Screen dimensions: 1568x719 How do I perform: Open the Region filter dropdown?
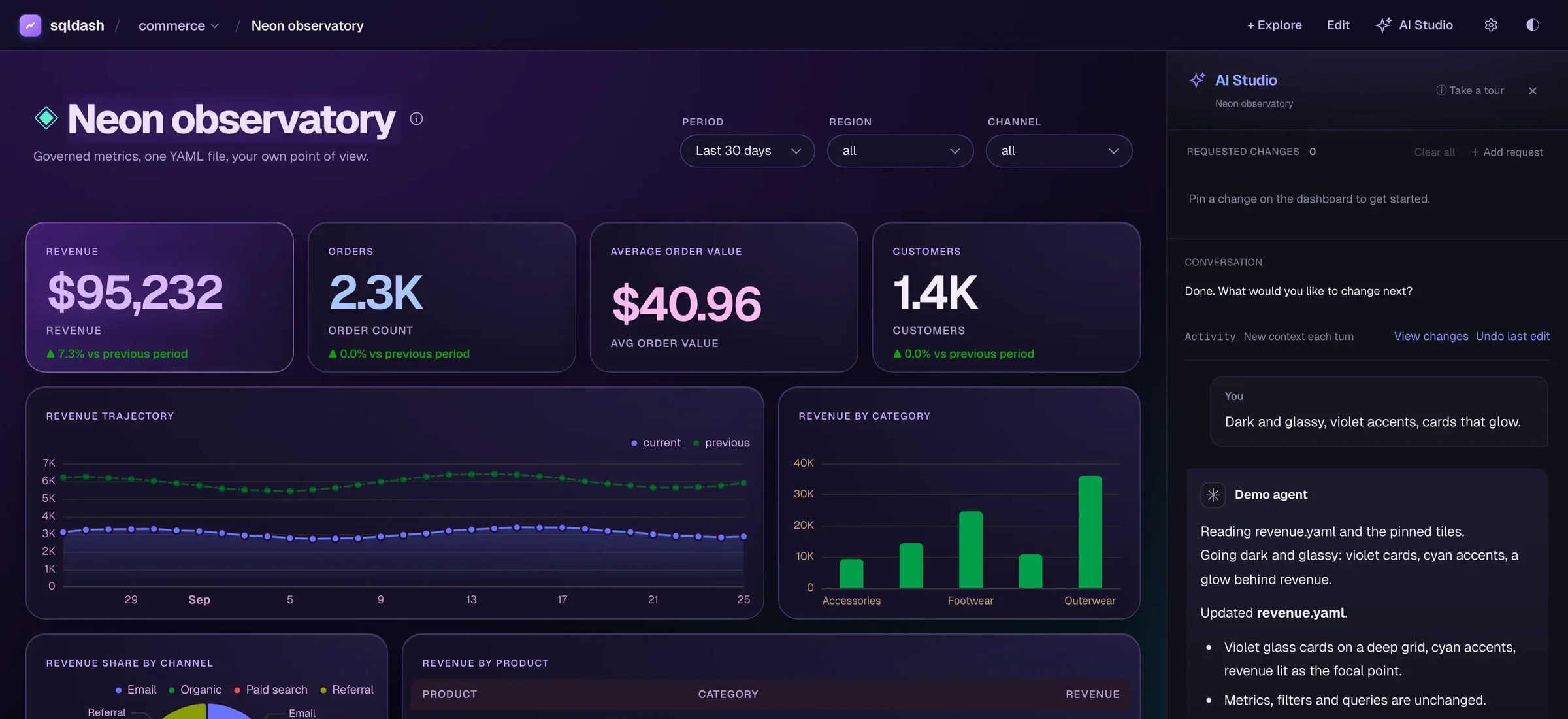point(900,151)
